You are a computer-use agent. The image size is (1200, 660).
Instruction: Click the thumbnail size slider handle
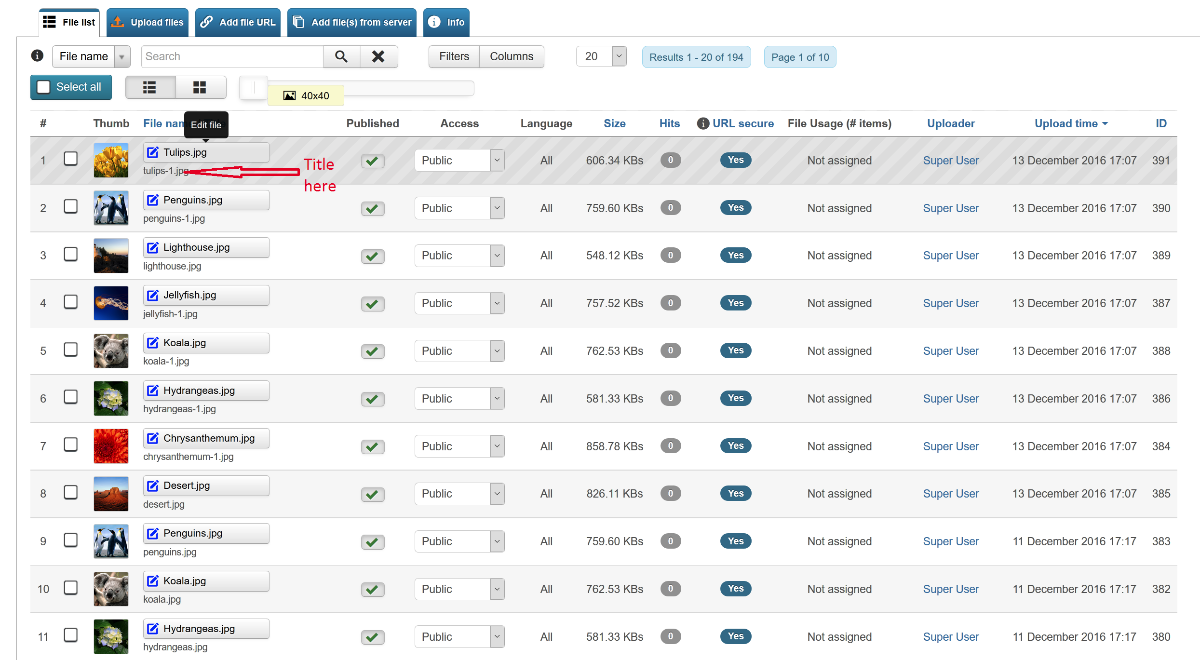tap(254, 88)
